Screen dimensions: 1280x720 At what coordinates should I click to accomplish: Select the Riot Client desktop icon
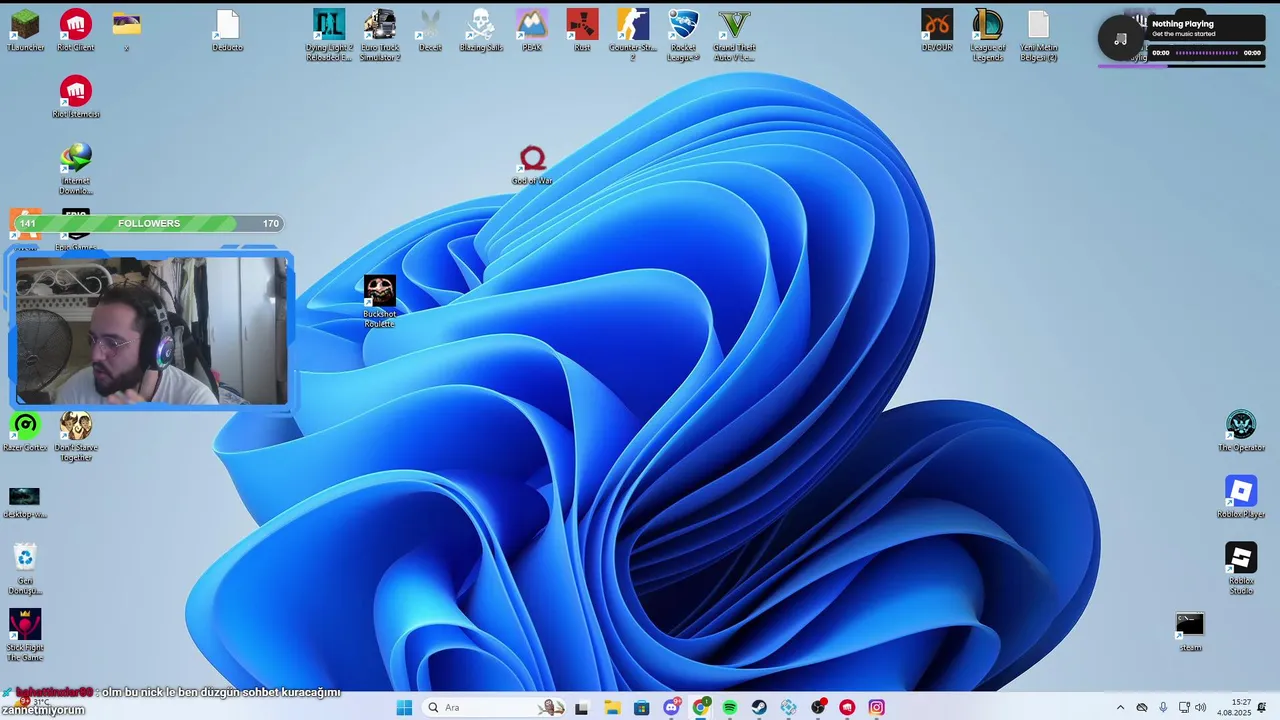click(x=76, y=30)
